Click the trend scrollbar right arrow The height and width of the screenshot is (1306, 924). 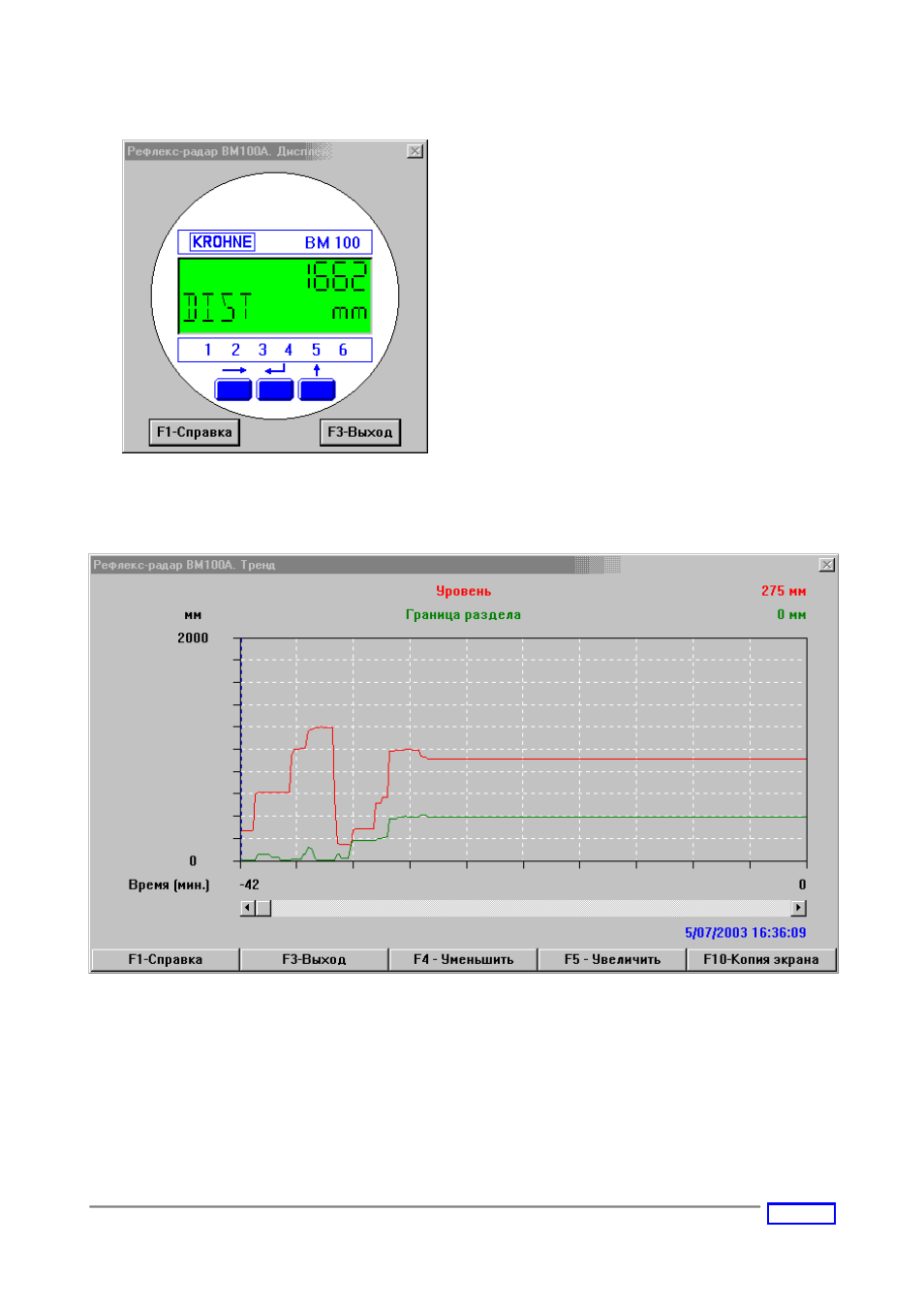(x=799, y=908)
